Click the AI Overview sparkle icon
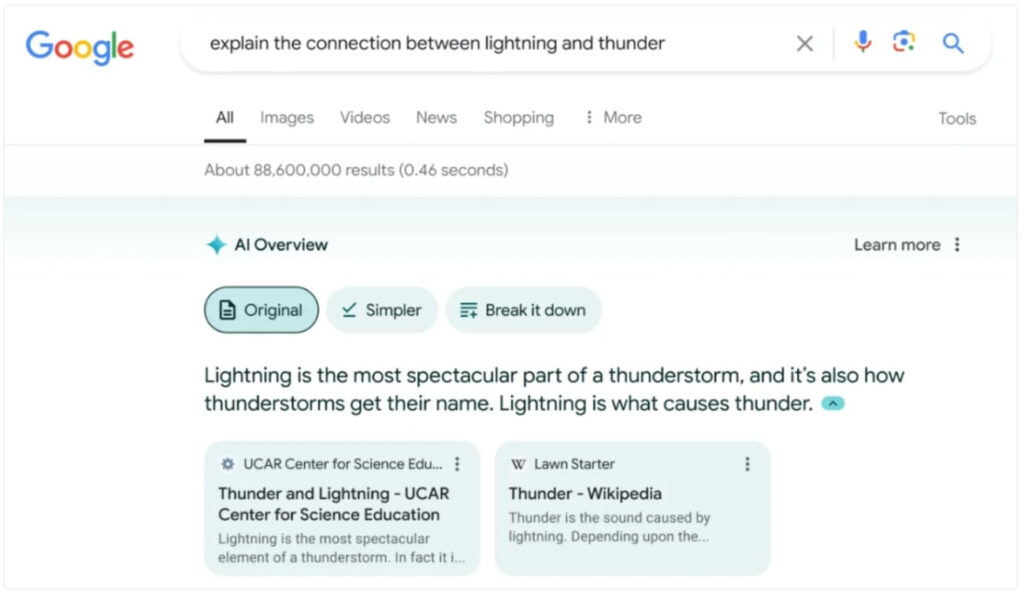This screenshot has width=1024, height=595. (216, 245)
